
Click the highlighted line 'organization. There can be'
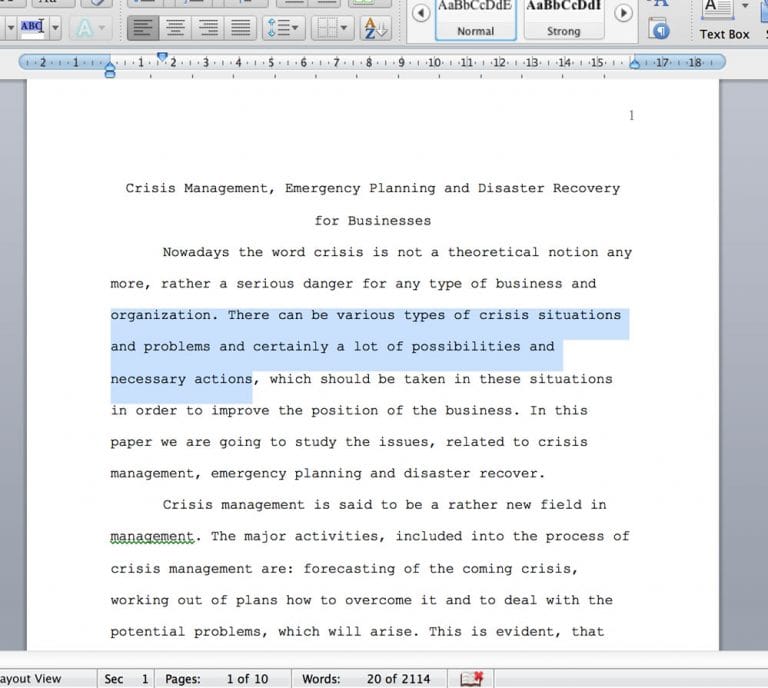(366, 315)
